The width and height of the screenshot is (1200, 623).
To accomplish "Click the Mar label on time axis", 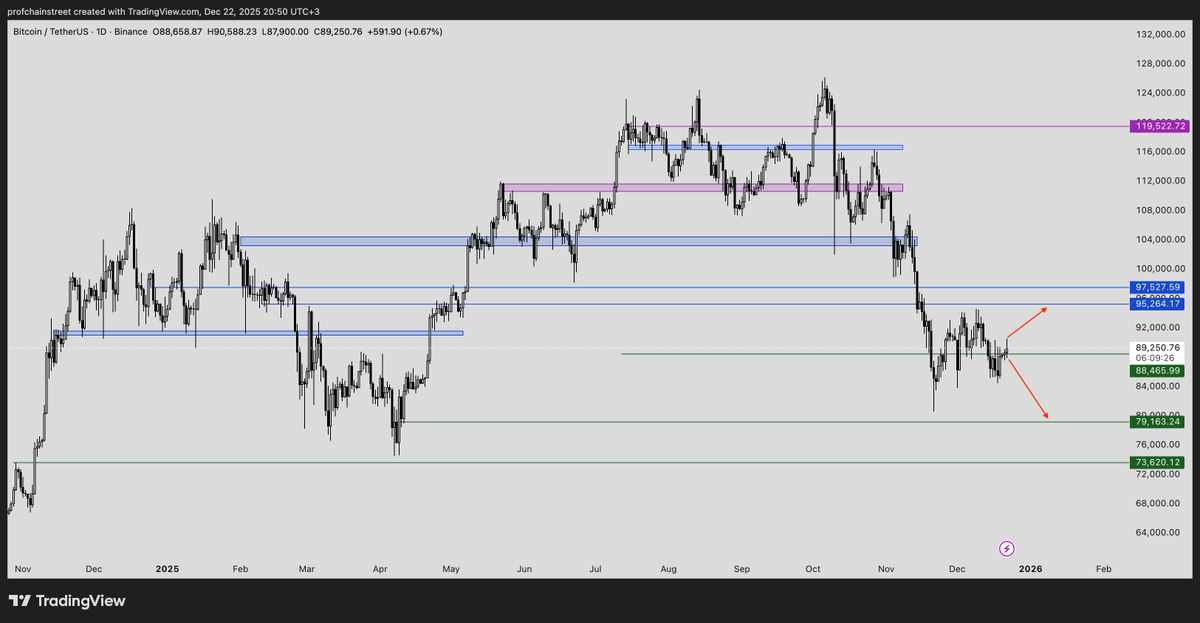I will point(307,569).
